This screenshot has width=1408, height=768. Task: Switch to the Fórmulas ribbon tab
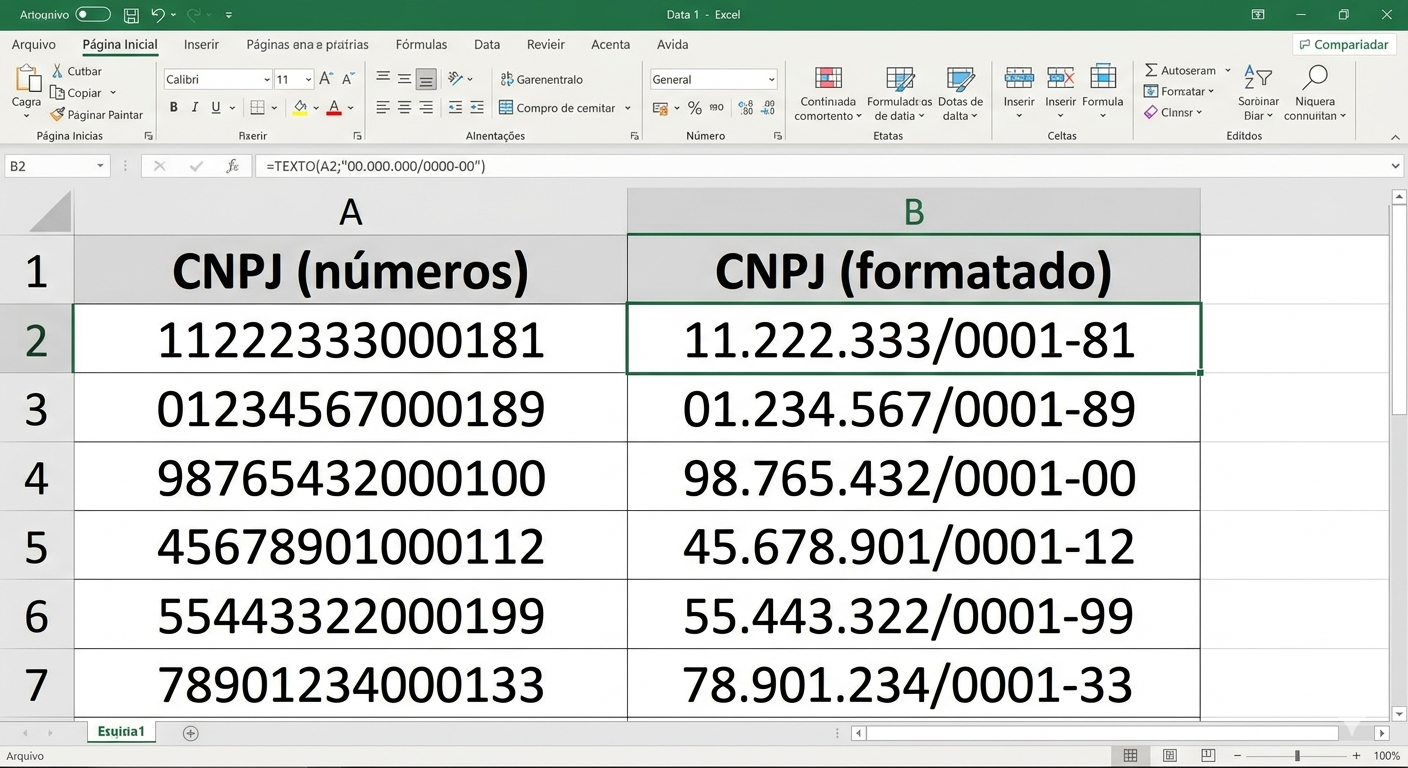pos(421,44)
